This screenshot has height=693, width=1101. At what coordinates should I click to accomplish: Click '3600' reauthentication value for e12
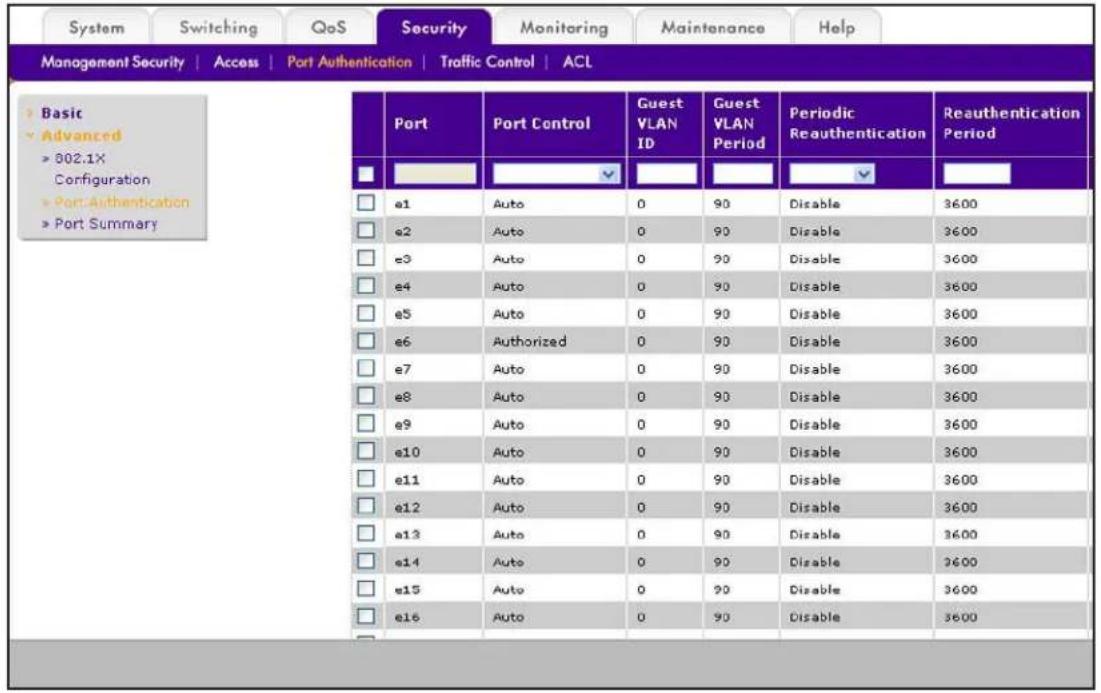(x=961, y=507)
